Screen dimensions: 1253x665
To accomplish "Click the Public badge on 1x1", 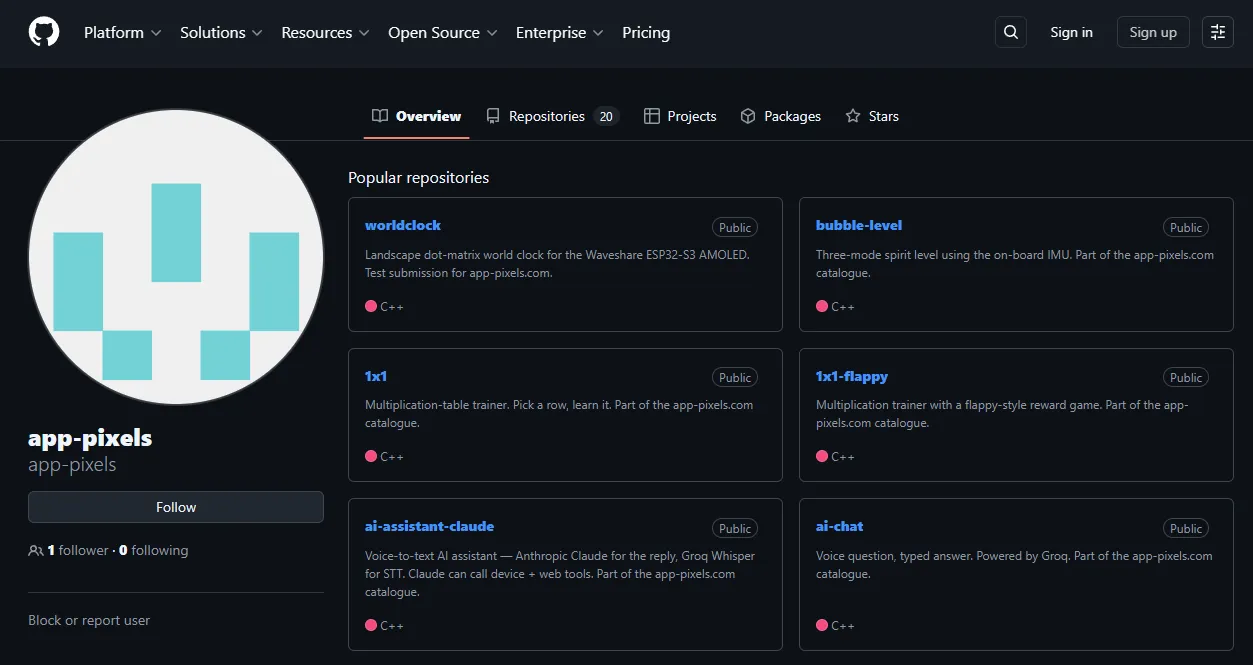I will (735, 377).
